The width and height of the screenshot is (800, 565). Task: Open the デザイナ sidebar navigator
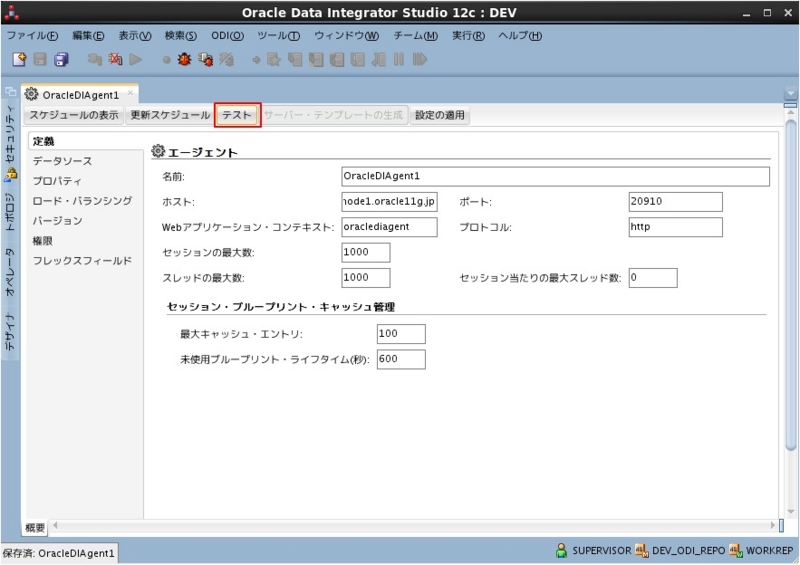10,332
